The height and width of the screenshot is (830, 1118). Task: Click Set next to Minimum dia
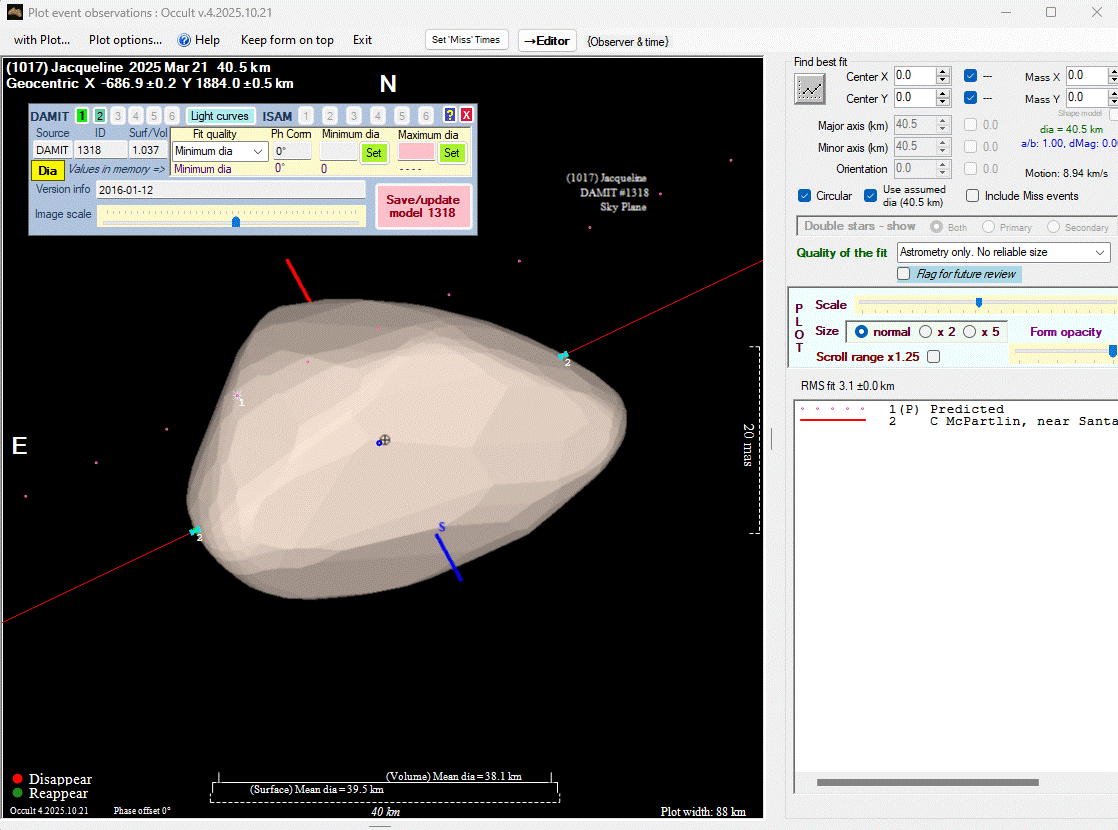point(373,153)
